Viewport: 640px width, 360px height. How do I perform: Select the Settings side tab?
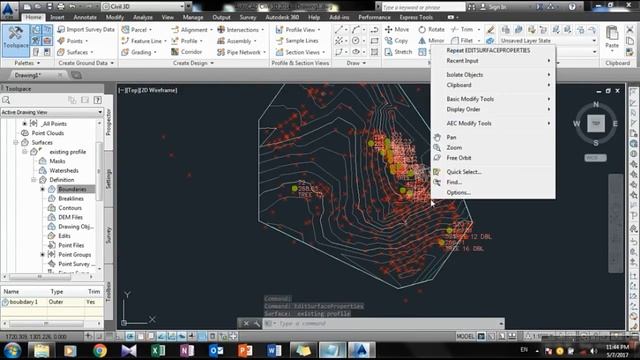109,179
